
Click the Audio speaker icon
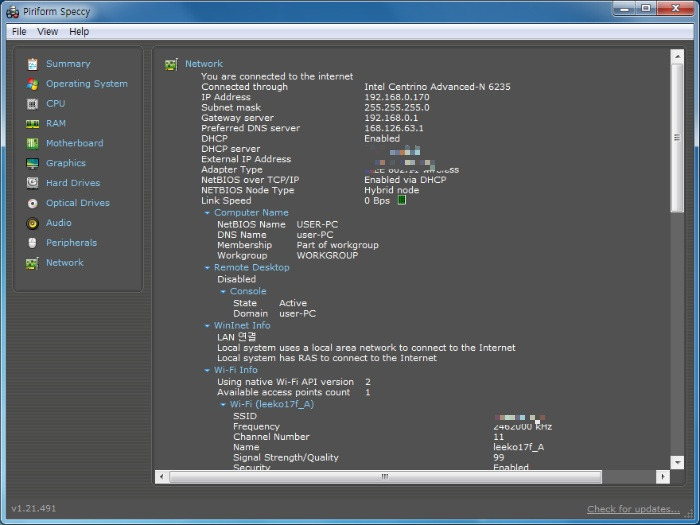coord(32,223)
